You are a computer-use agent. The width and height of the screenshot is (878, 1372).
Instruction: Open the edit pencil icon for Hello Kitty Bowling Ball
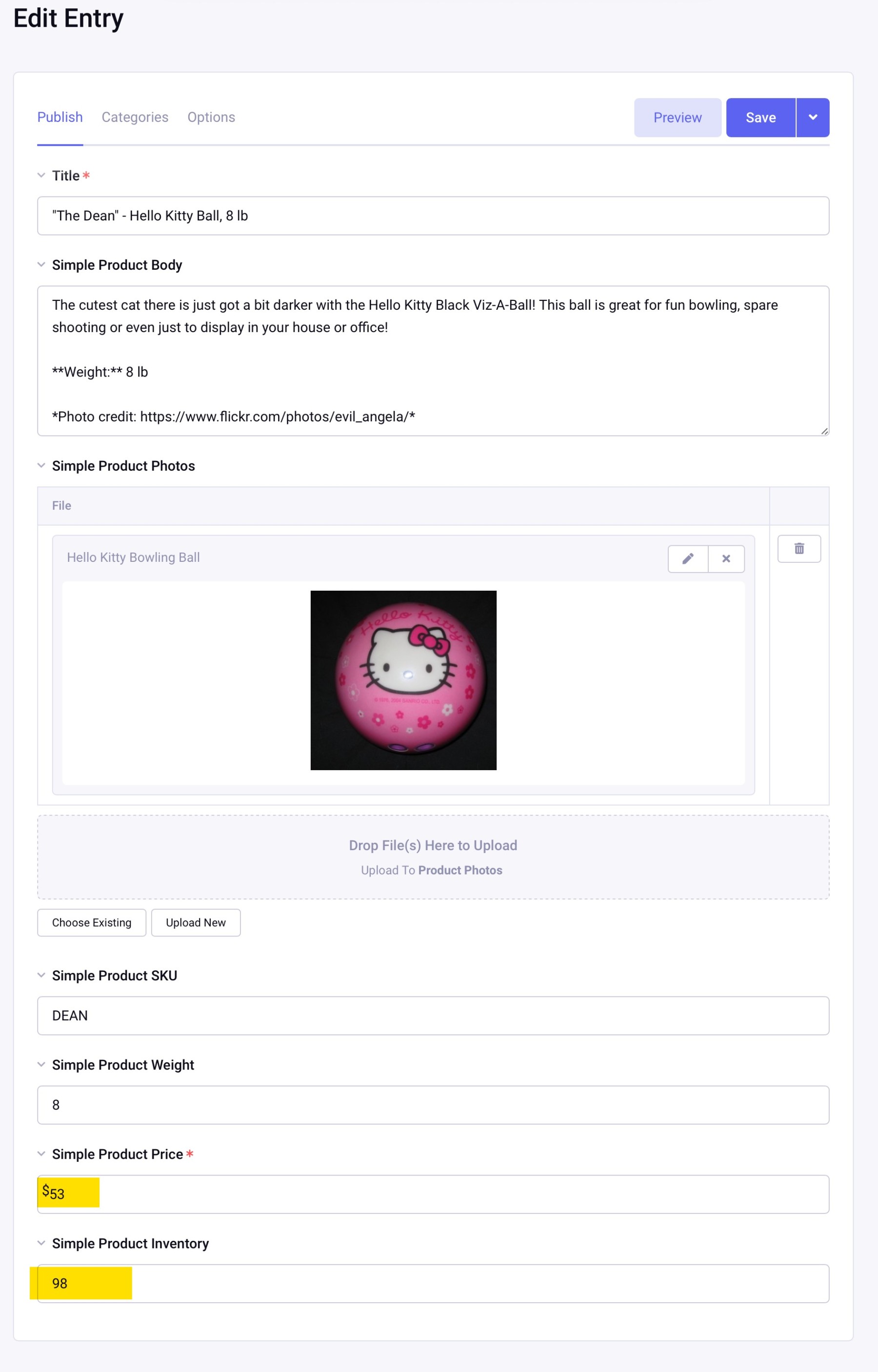688,558
